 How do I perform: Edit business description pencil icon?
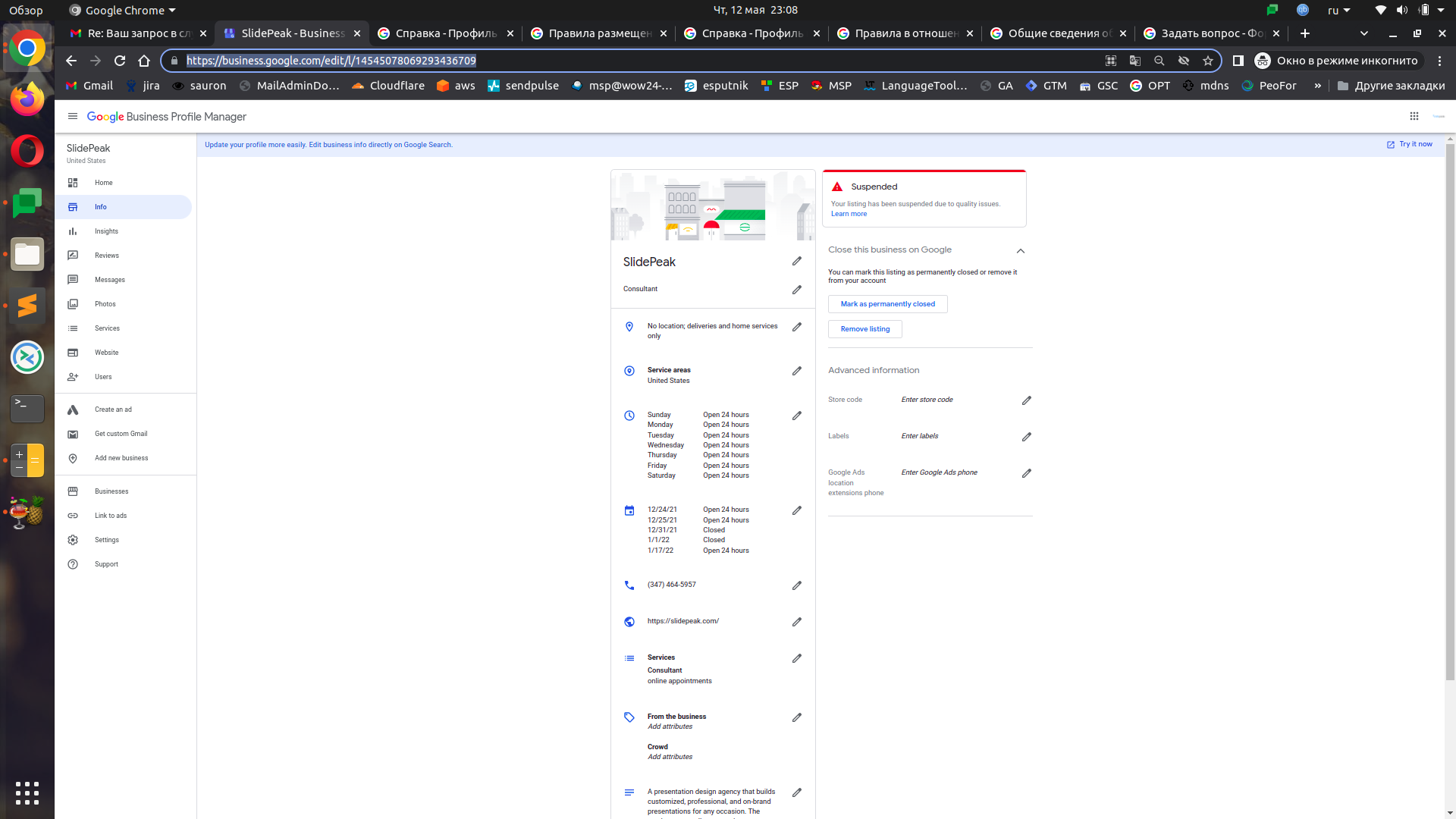pos(796,792)
